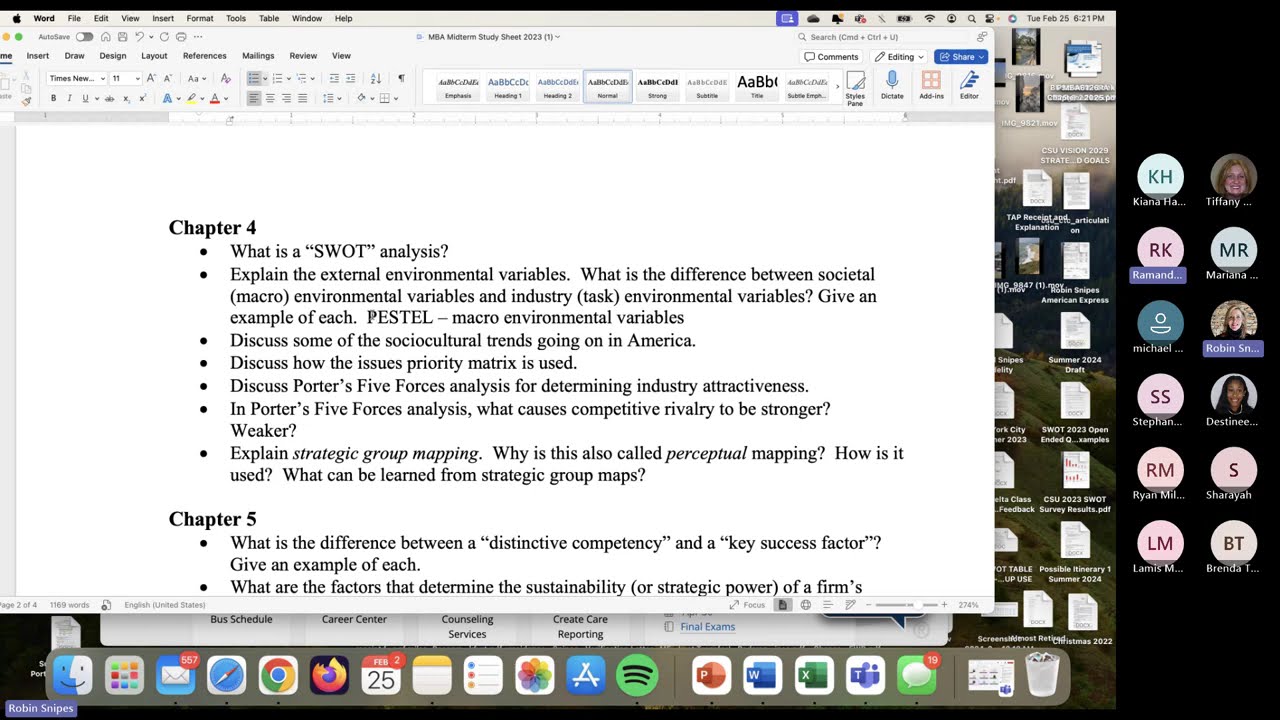Toggle Bold formatting
Screen dimensions: 1280x720
(x=53, y=98)
